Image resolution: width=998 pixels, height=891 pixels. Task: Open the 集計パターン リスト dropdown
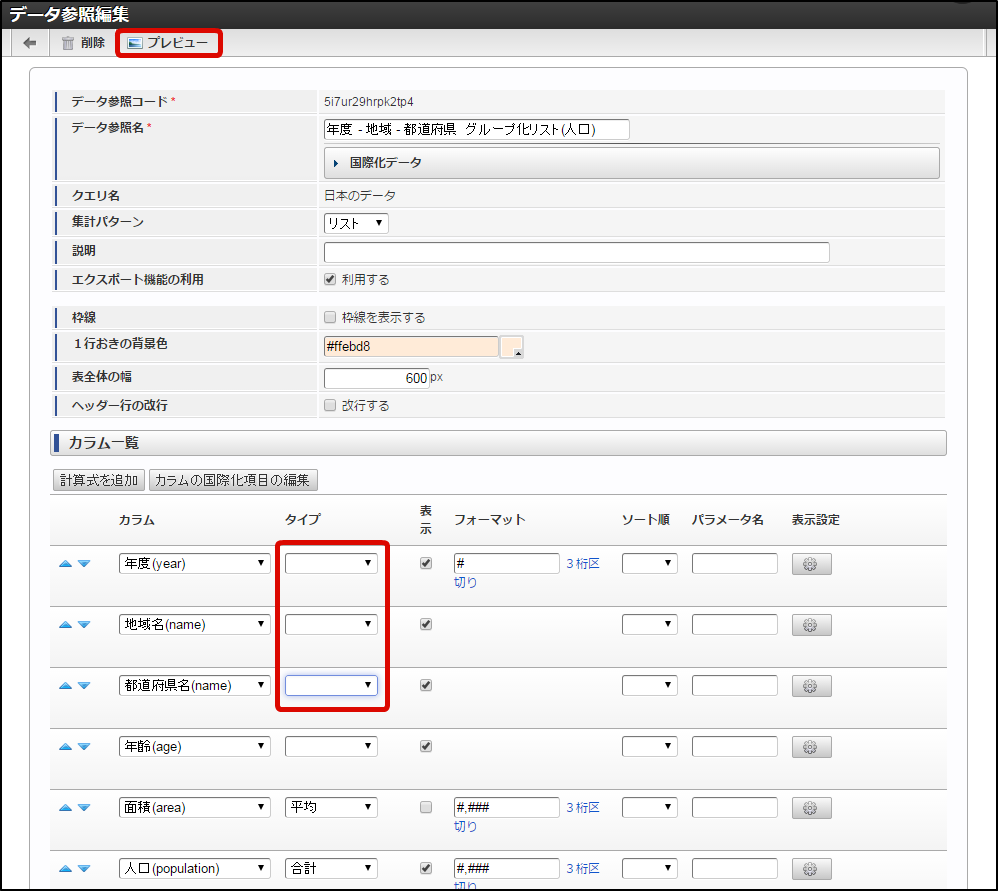coord(356,224)
